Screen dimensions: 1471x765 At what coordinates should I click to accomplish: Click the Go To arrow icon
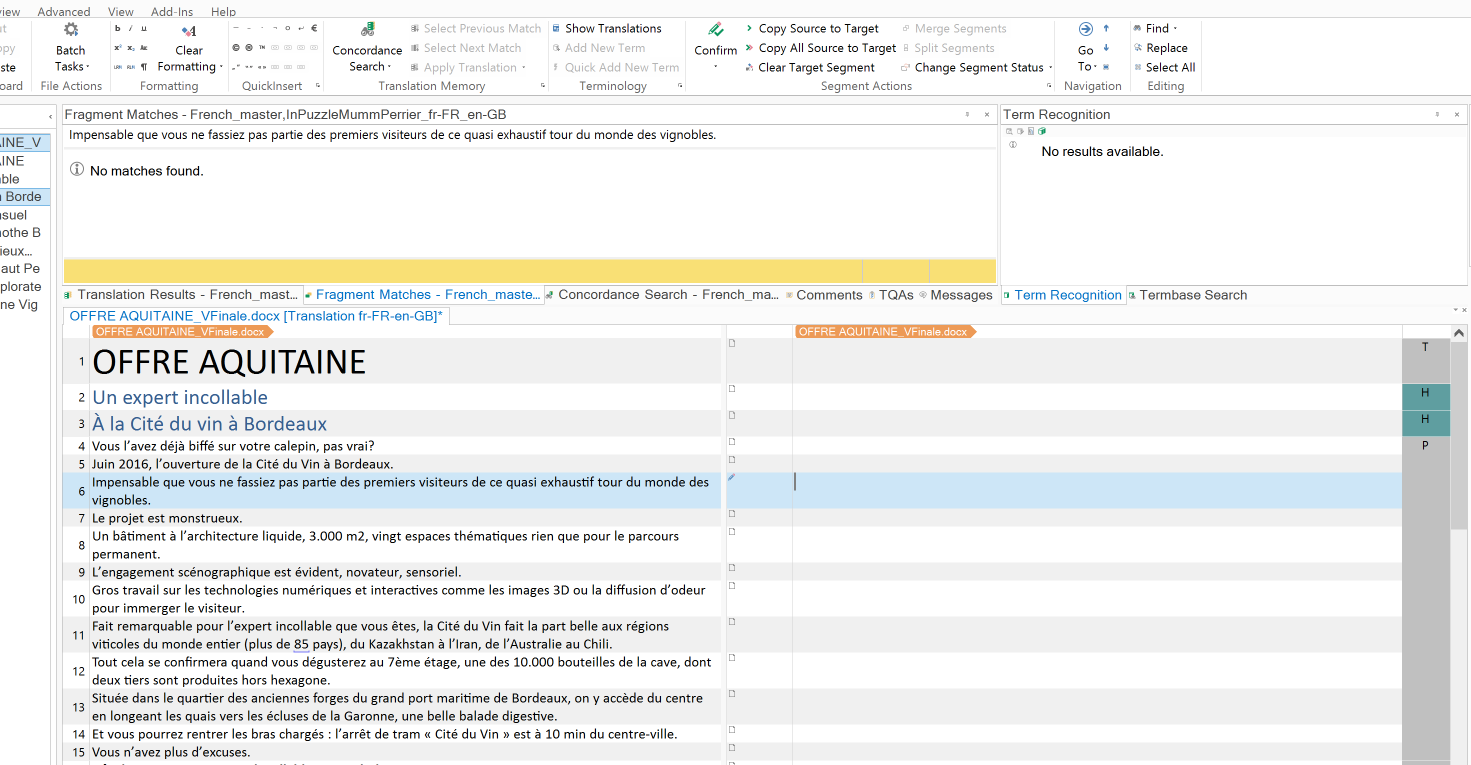point(1086,30)
